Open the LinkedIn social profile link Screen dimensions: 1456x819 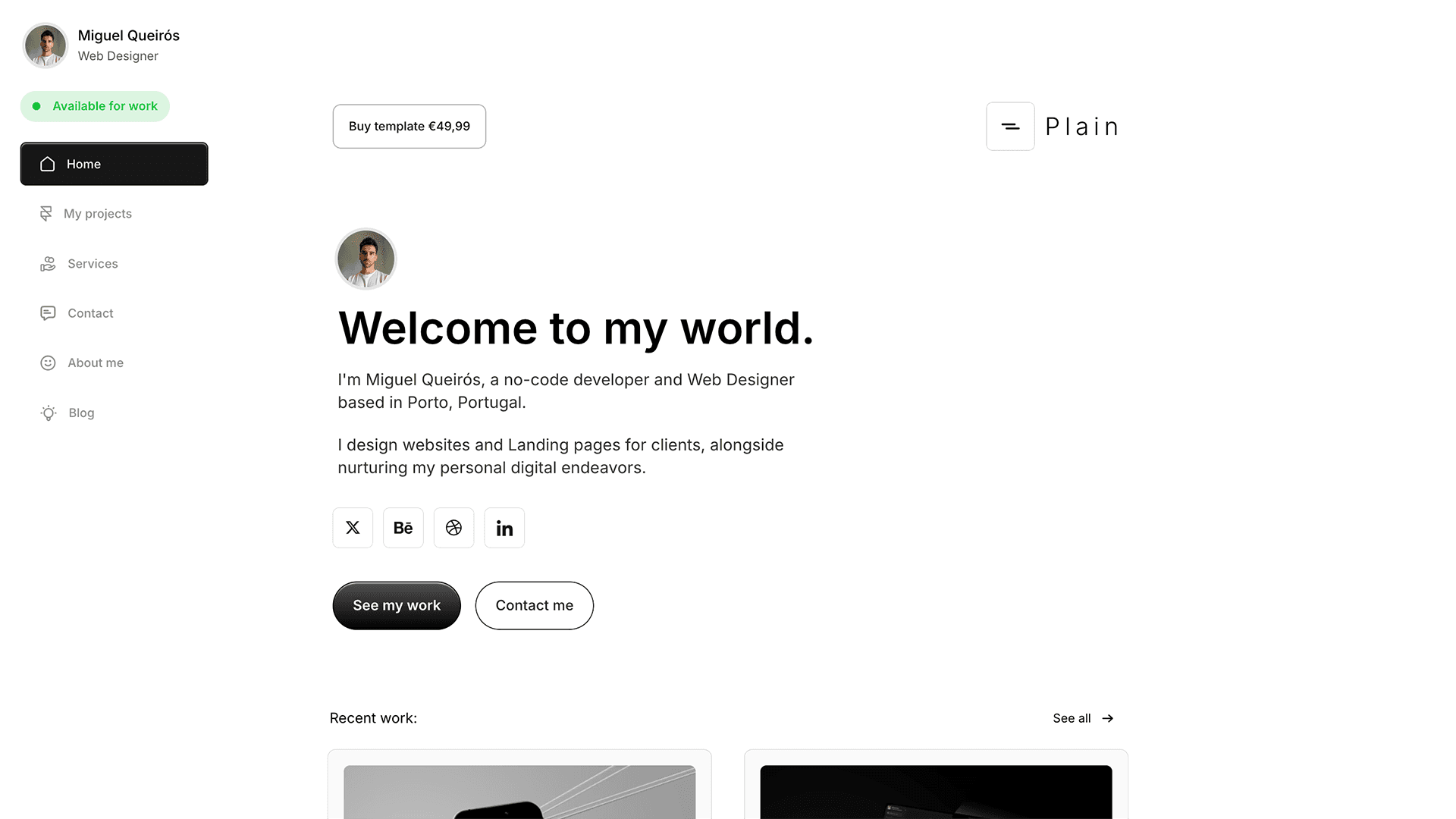(x=505, y=527)
